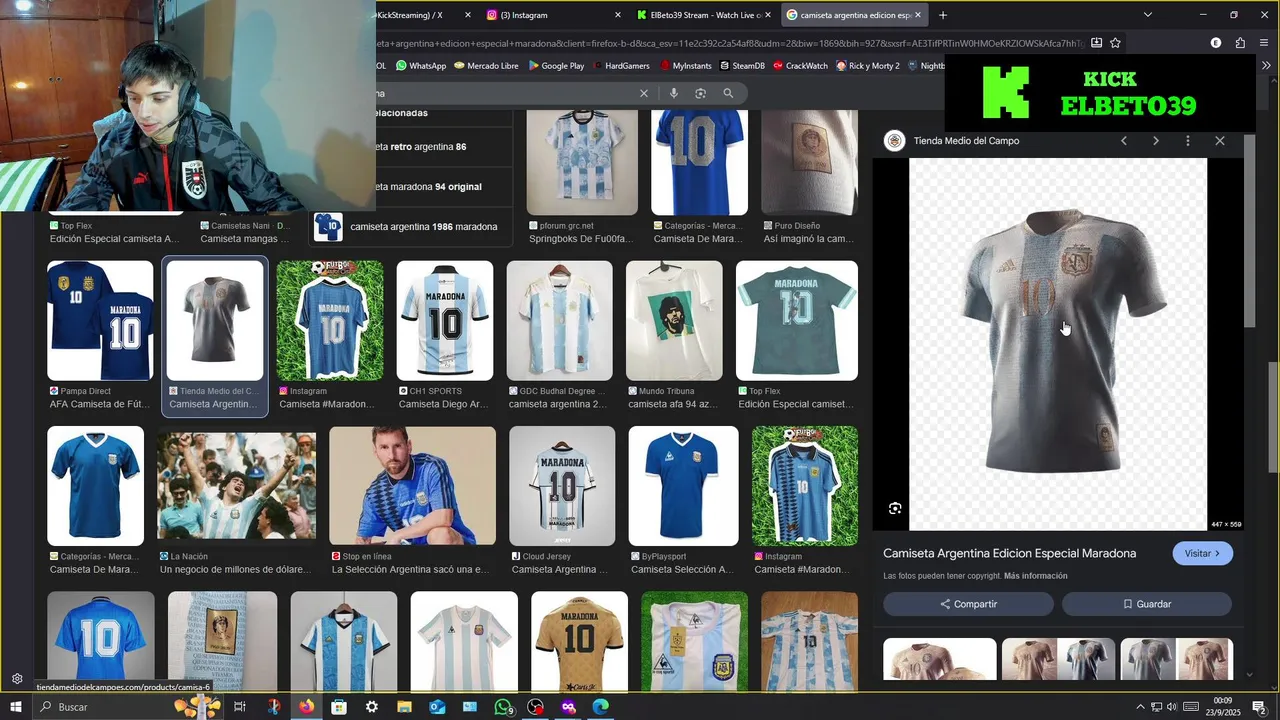
Task: Open WhatsApp bookmark
Action: pos(421,66)
